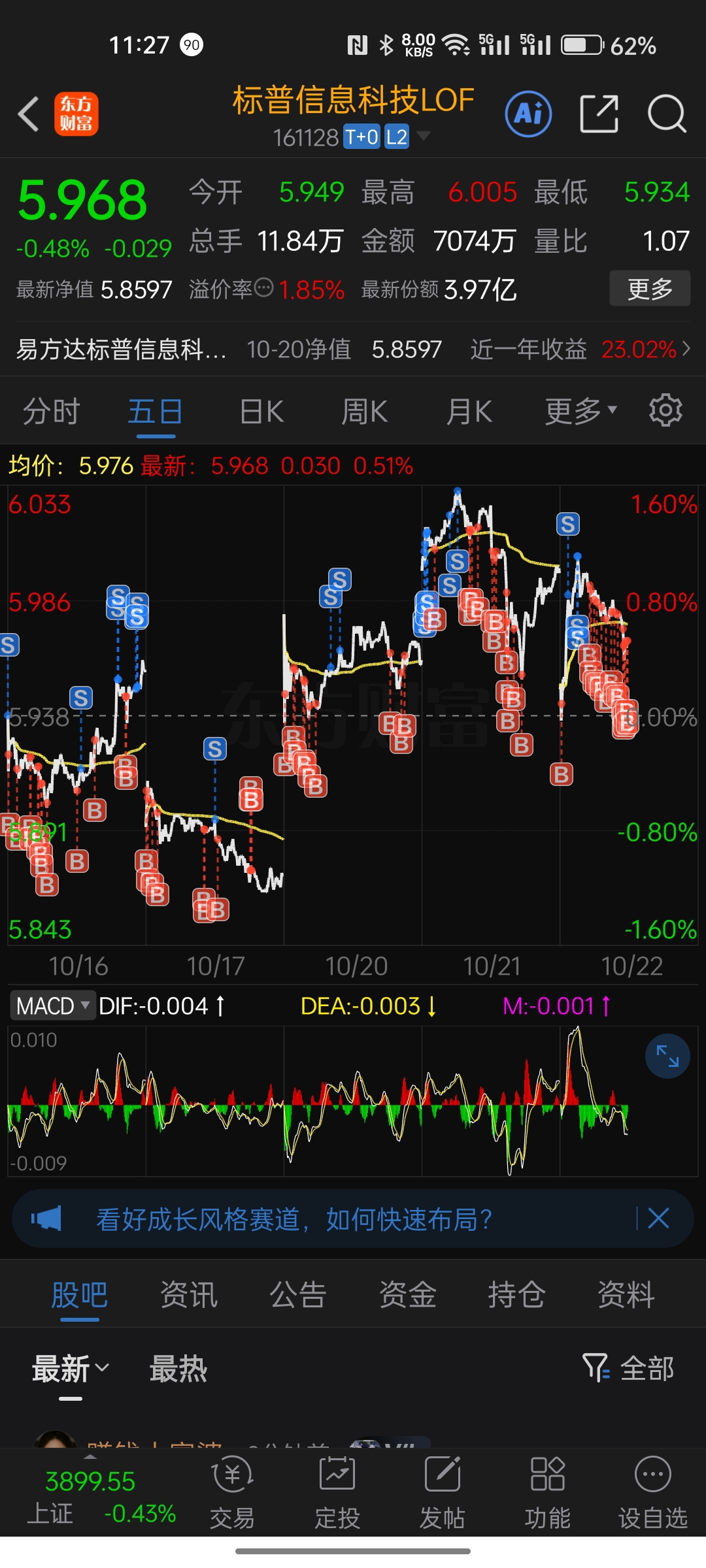Open the 东方财富 app logo
The width and height of the screenshot is (706, 1568).
(76, 114)
